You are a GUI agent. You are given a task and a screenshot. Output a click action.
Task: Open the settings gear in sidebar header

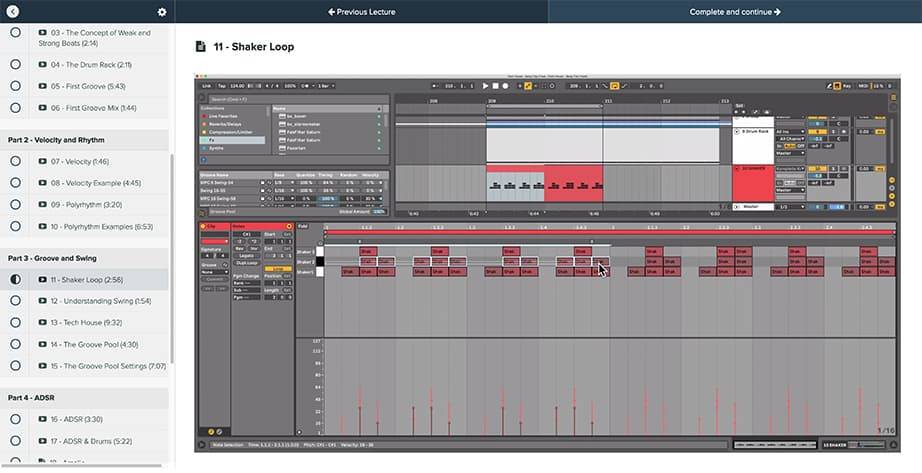[x=162, y=12]
